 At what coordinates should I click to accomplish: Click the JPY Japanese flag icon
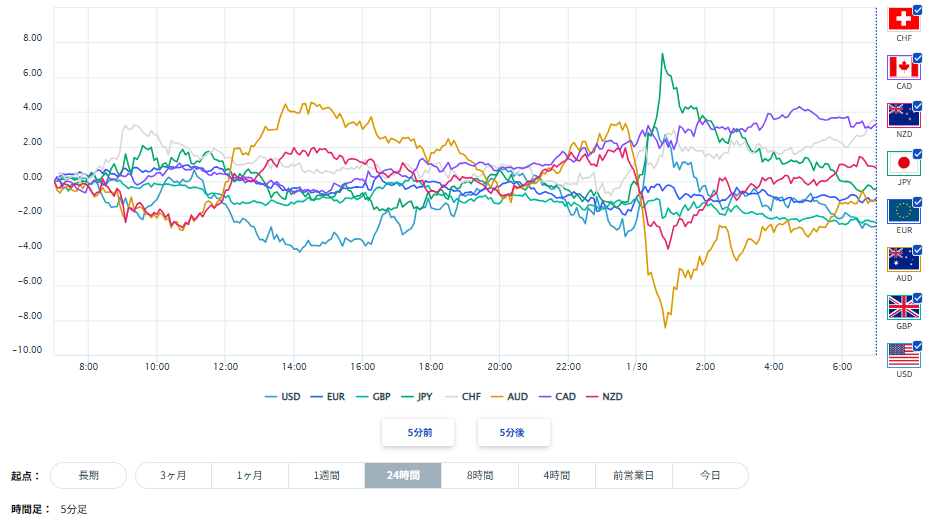[902, 163]
